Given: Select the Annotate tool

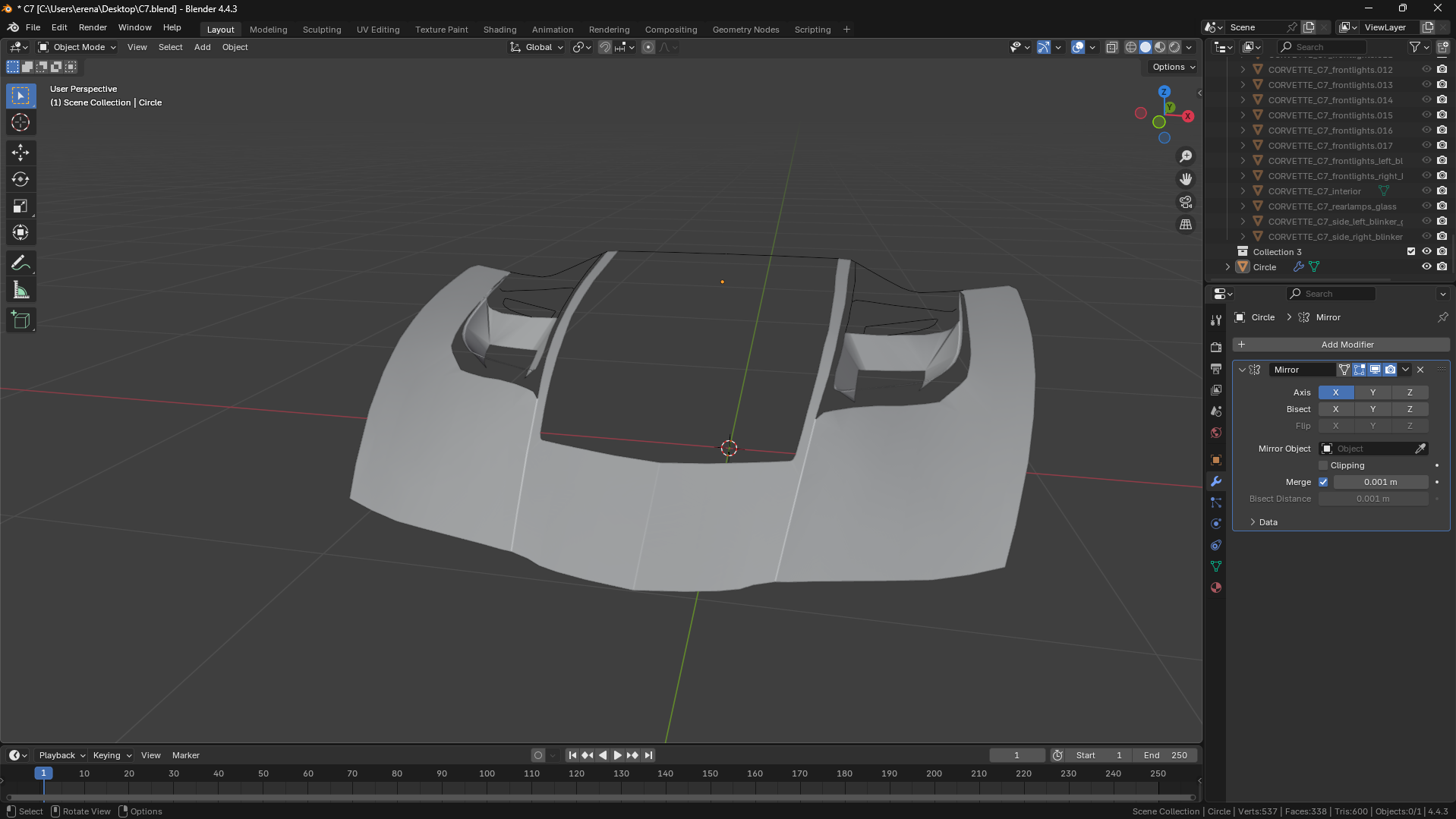Looking at the screenshot, I should point(20,263).
